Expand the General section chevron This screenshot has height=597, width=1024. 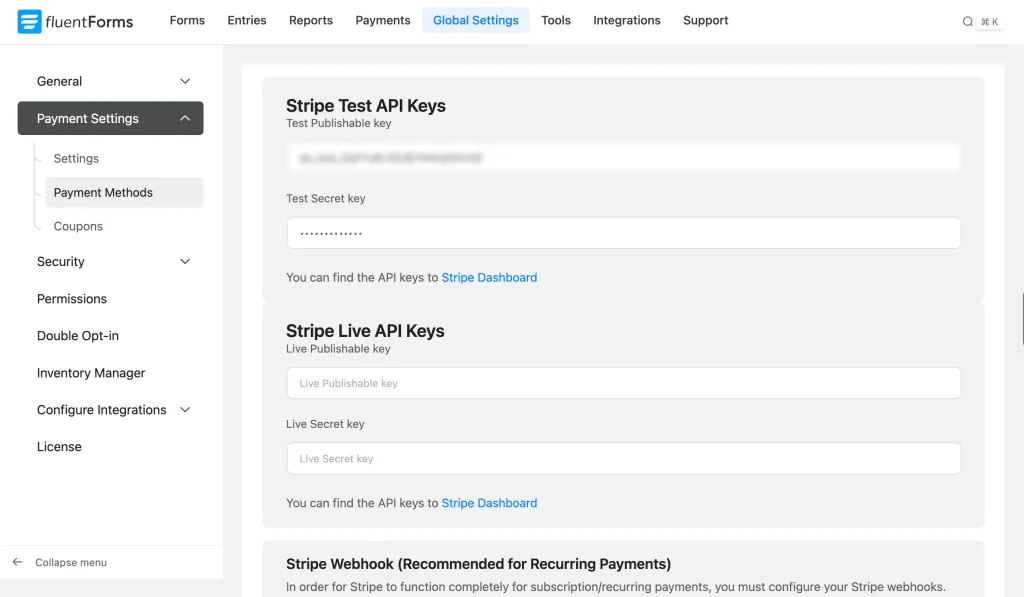click(x=185, y=82)
